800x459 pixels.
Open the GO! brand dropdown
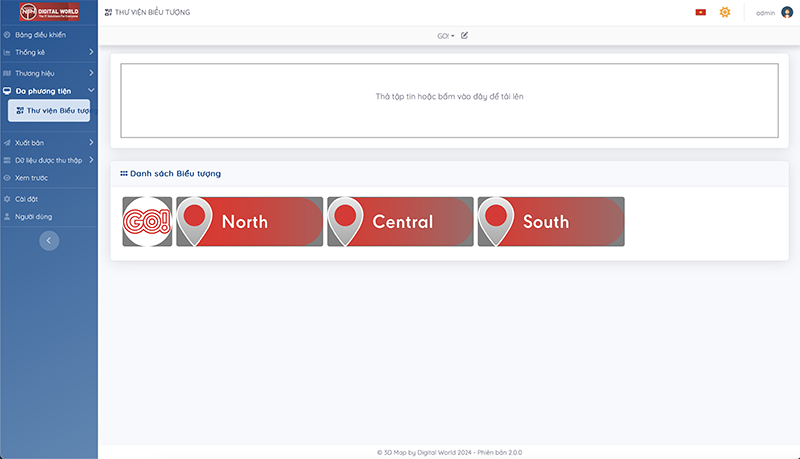click(445, 35)
